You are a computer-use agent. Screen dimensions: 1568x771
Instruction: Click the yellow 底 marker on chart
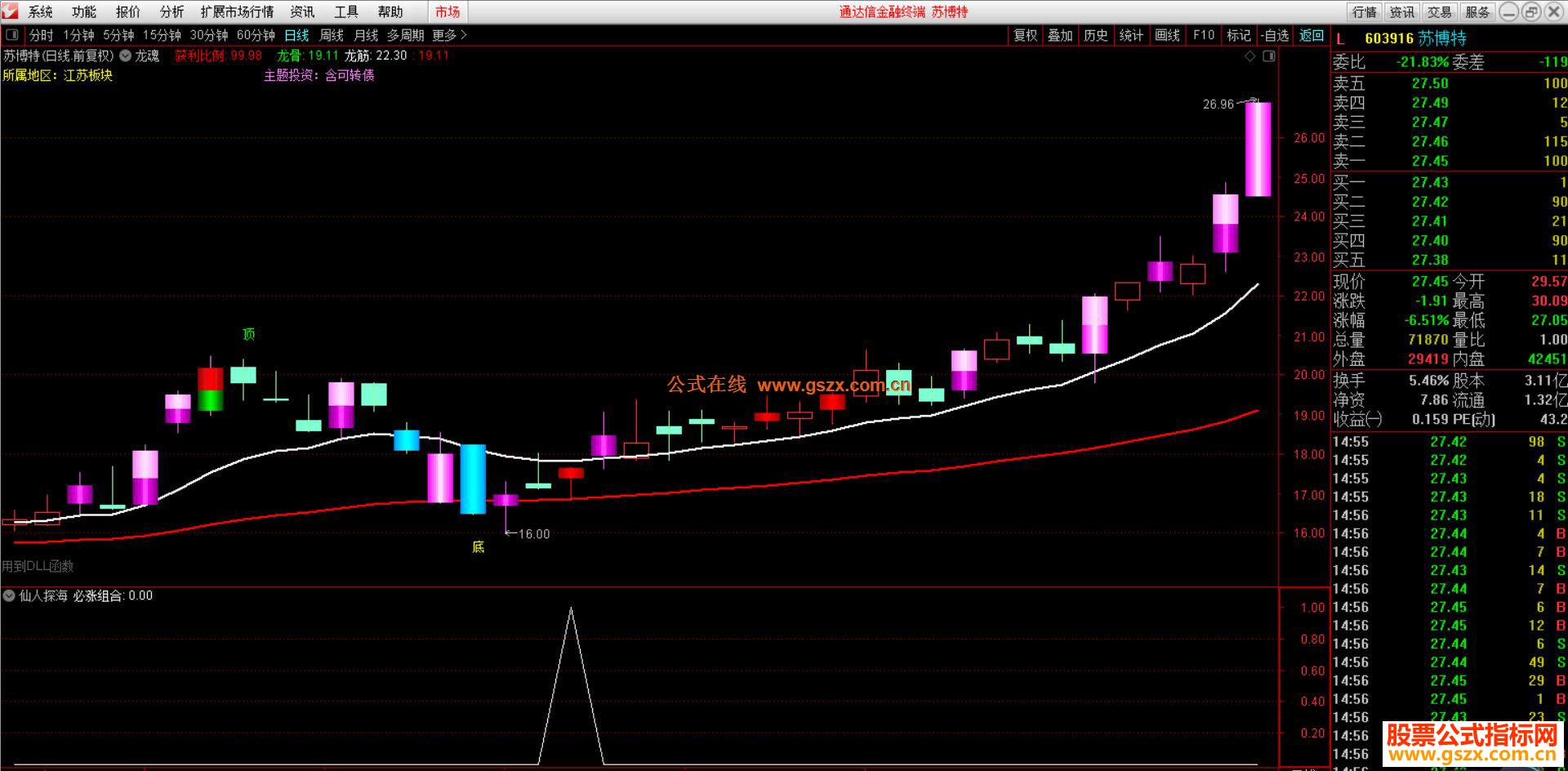pos(479,546)
